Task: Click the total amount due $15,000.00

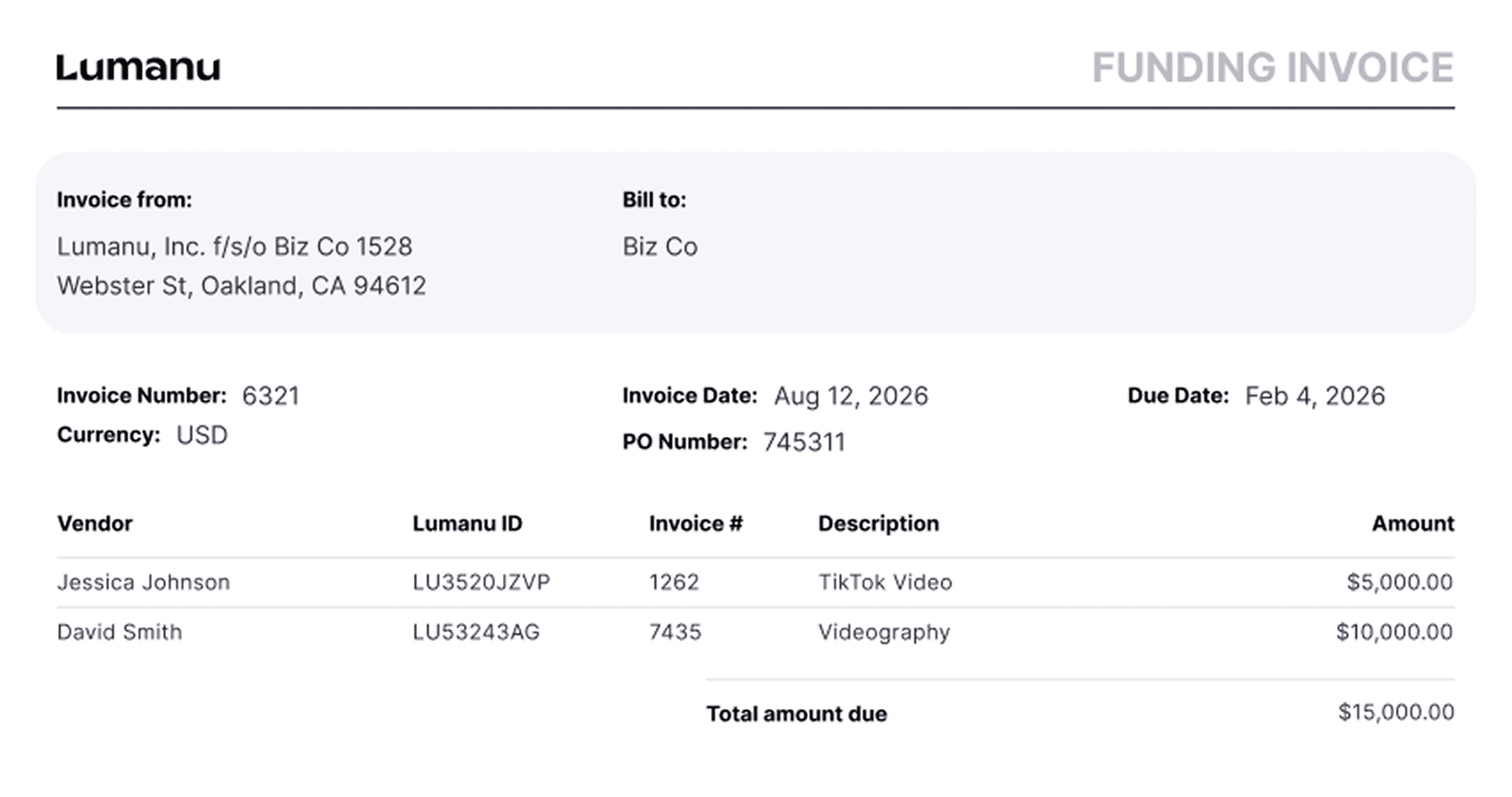Action: tap(1396, 712)
